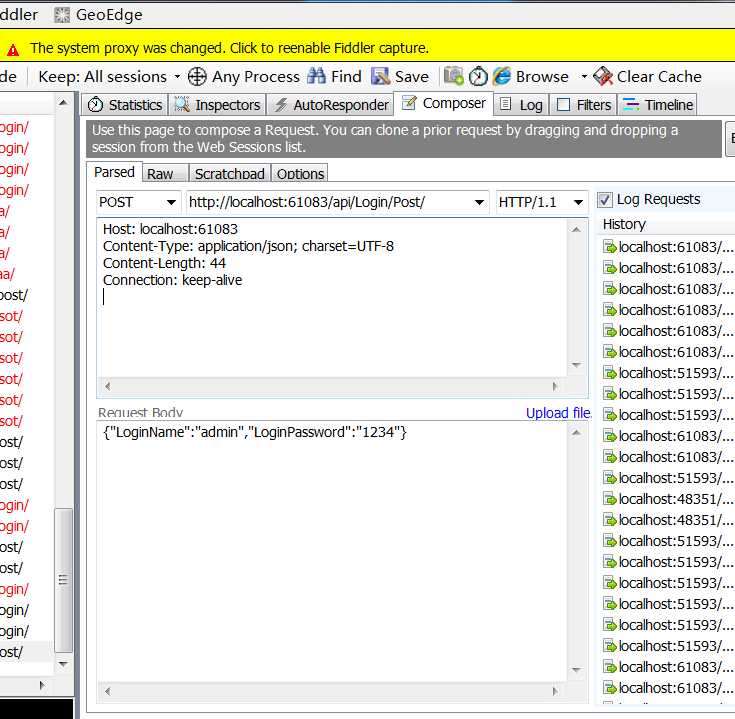Select the Parsed composer sub-tab
The image size is (735, 719).
click(114, 172)
